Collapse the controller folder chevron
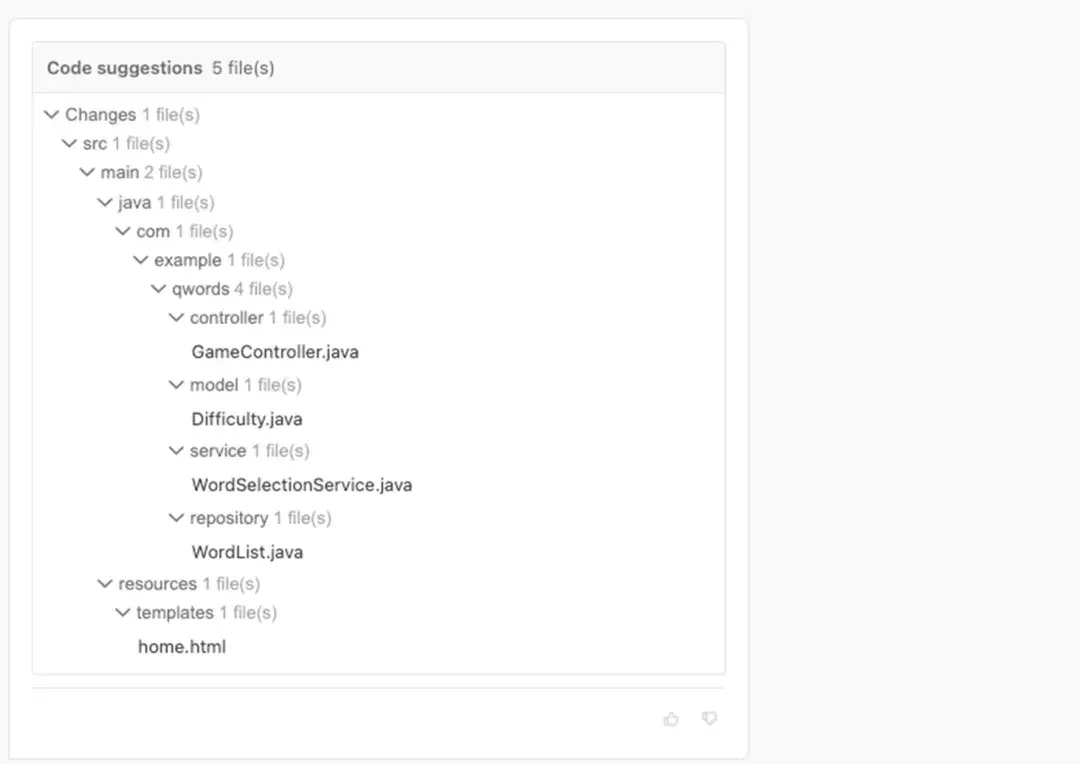Screen dimensions: 1080x764 tap(177, 318)
